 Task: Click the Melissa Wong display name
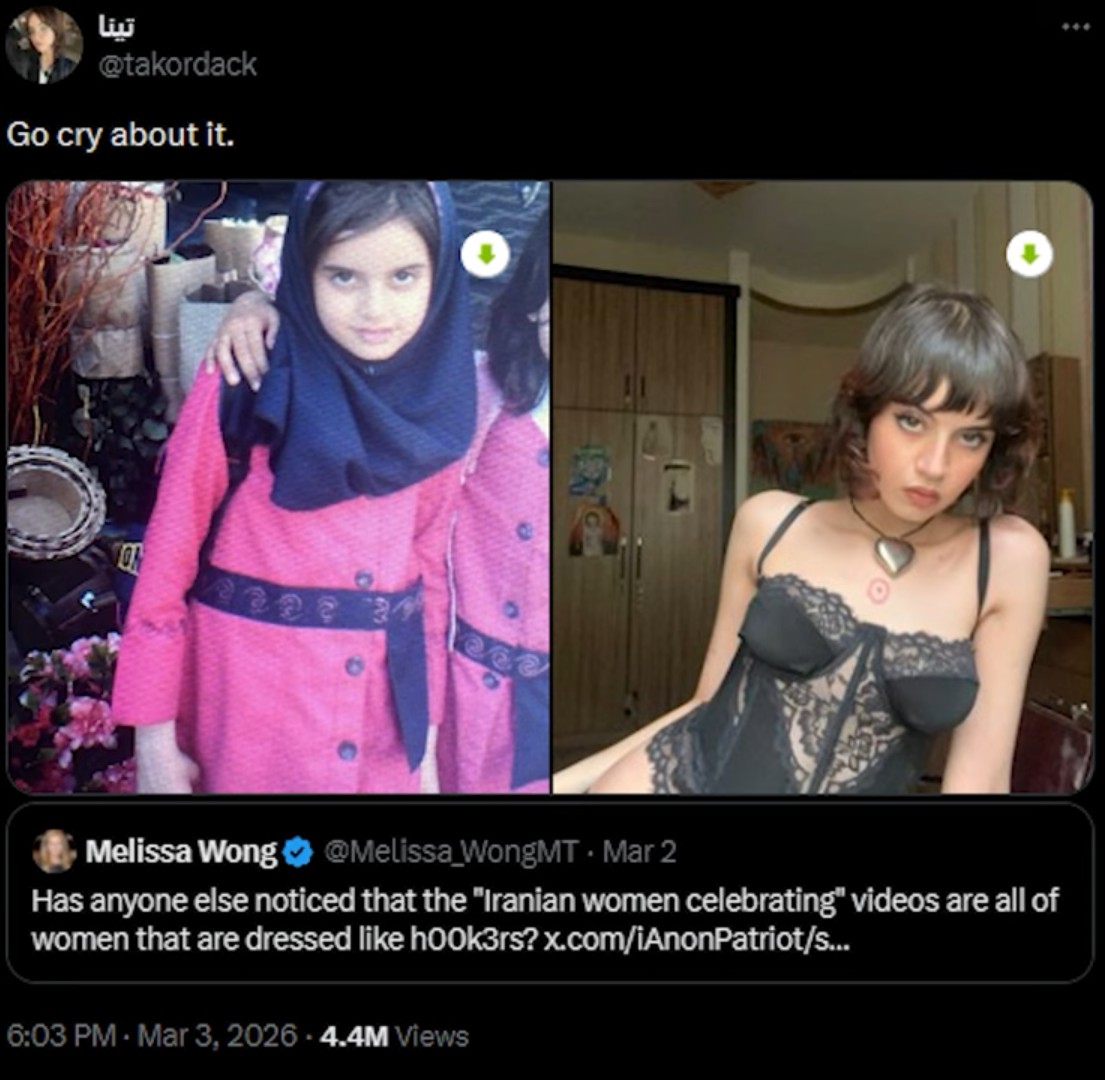coord(181,852)
